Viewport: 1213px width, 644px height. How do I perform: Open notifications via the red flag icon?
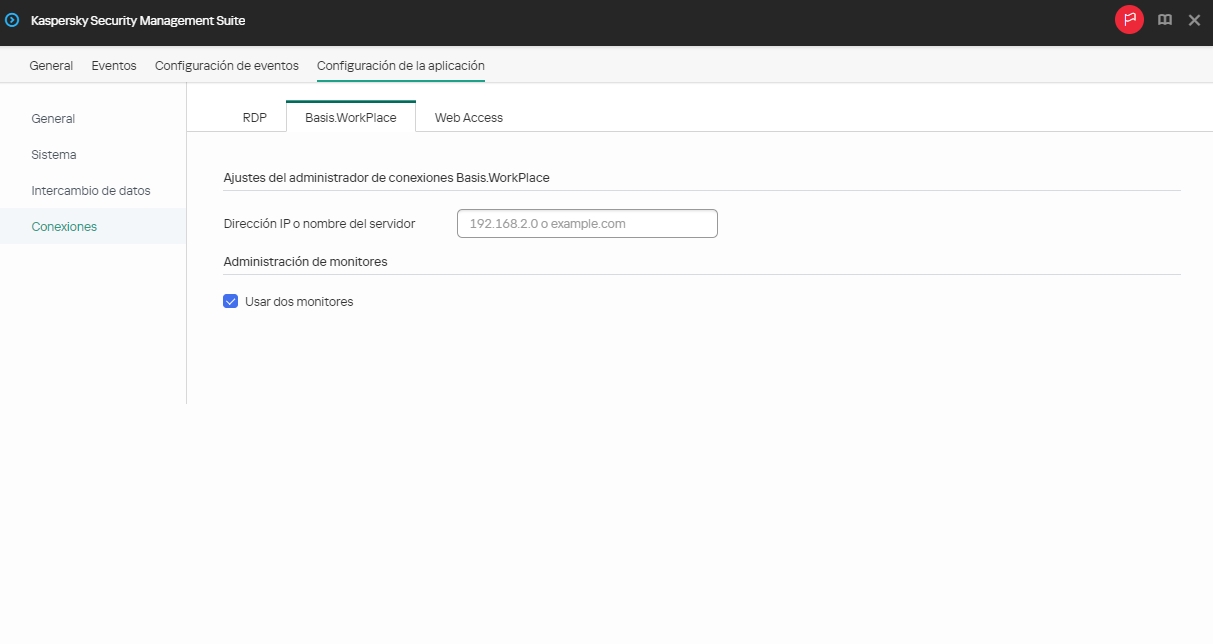coord(1129,19)
